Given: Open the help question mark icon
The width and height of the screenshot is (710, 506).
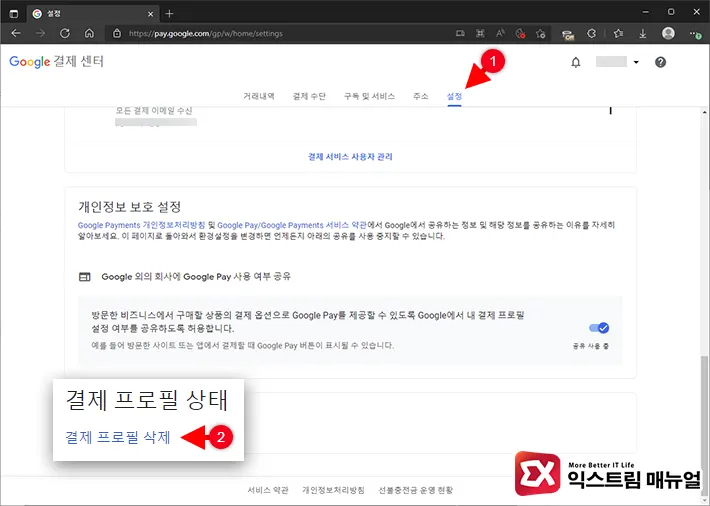Looking at the screenshot, I should coord(660,62).
